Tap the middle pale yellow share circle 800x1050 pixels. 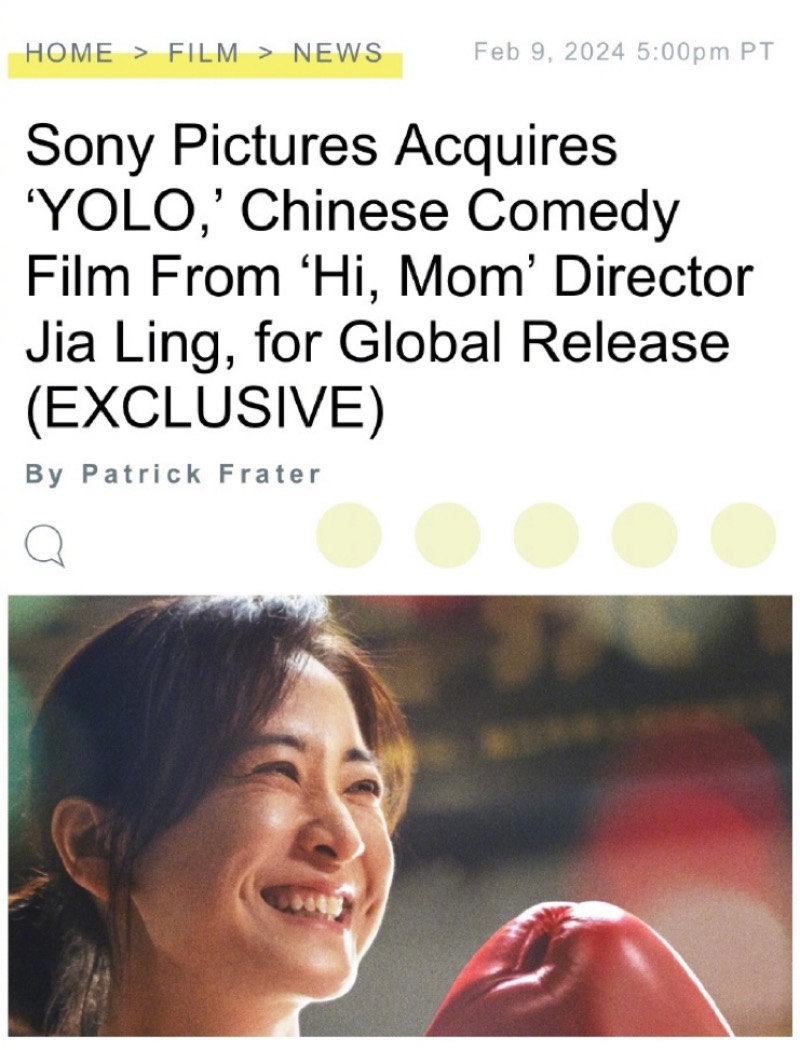click(546, 534)
